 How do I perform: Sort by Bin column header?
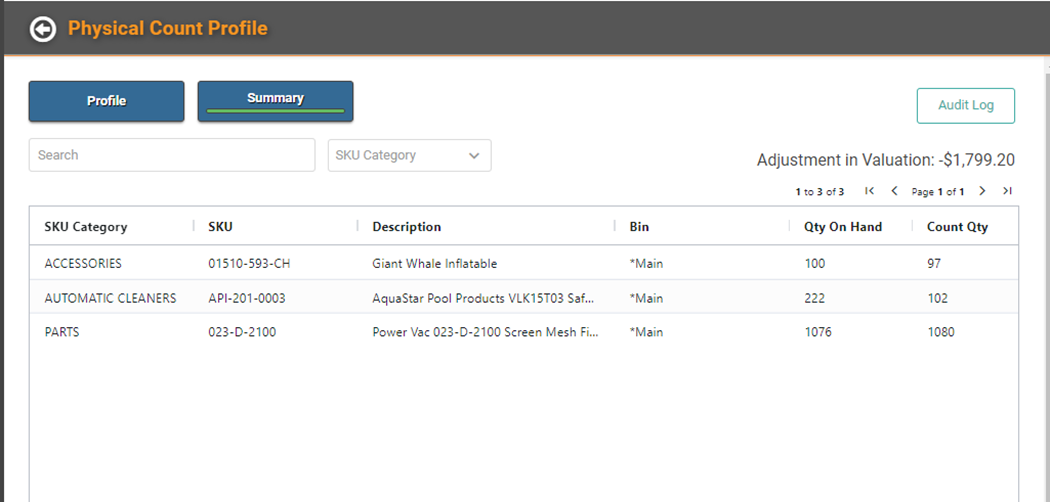click(639, 227)
